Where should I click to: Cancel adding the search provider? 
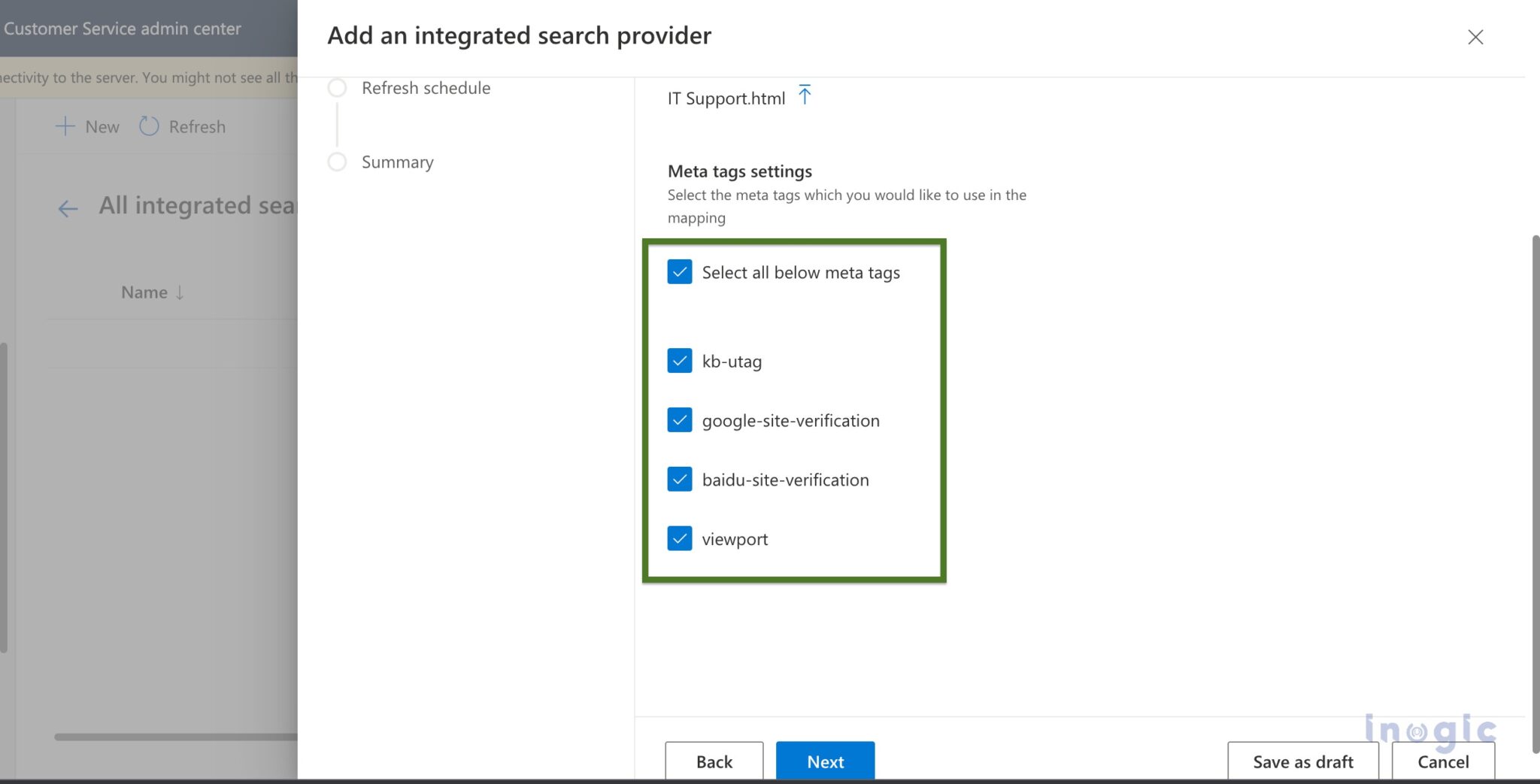pos(1442,761)
